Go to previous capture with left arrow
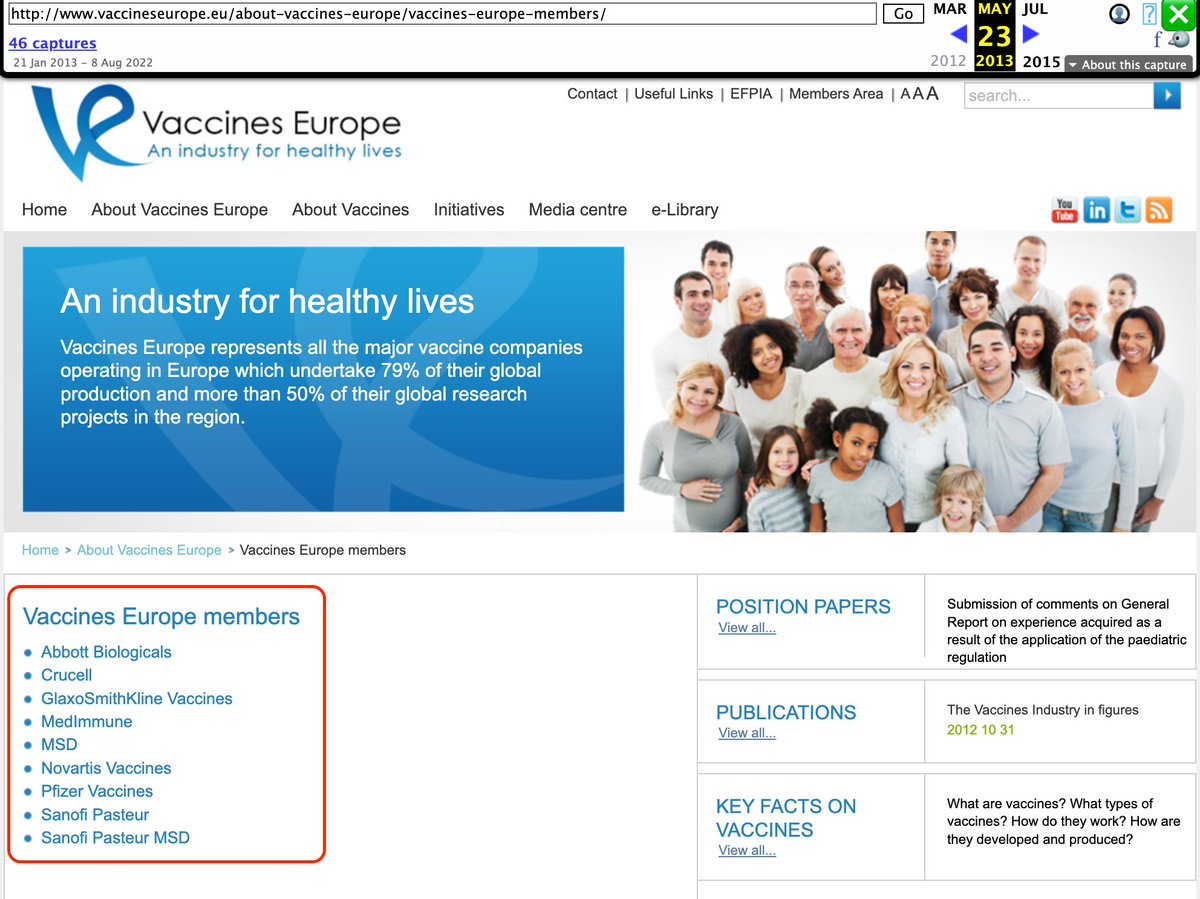The width and height of the screenshot is (1200, 899). click(958, 35)
